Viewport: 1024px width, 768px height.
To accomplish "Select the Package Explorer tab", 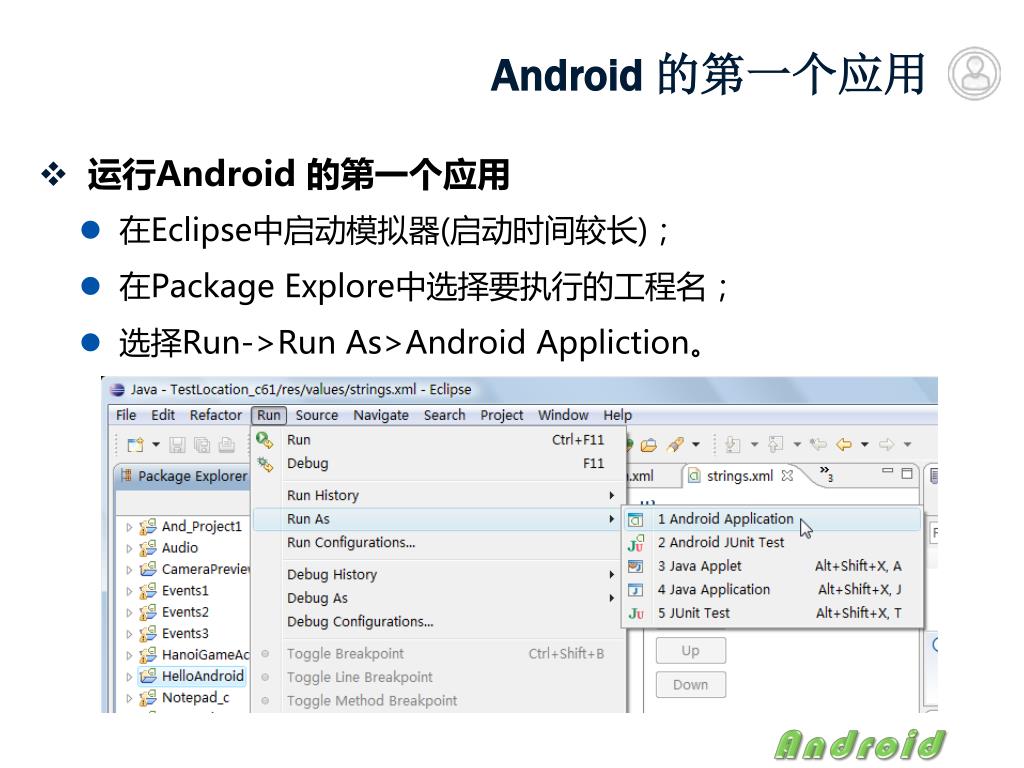I will tap(184, 476).
